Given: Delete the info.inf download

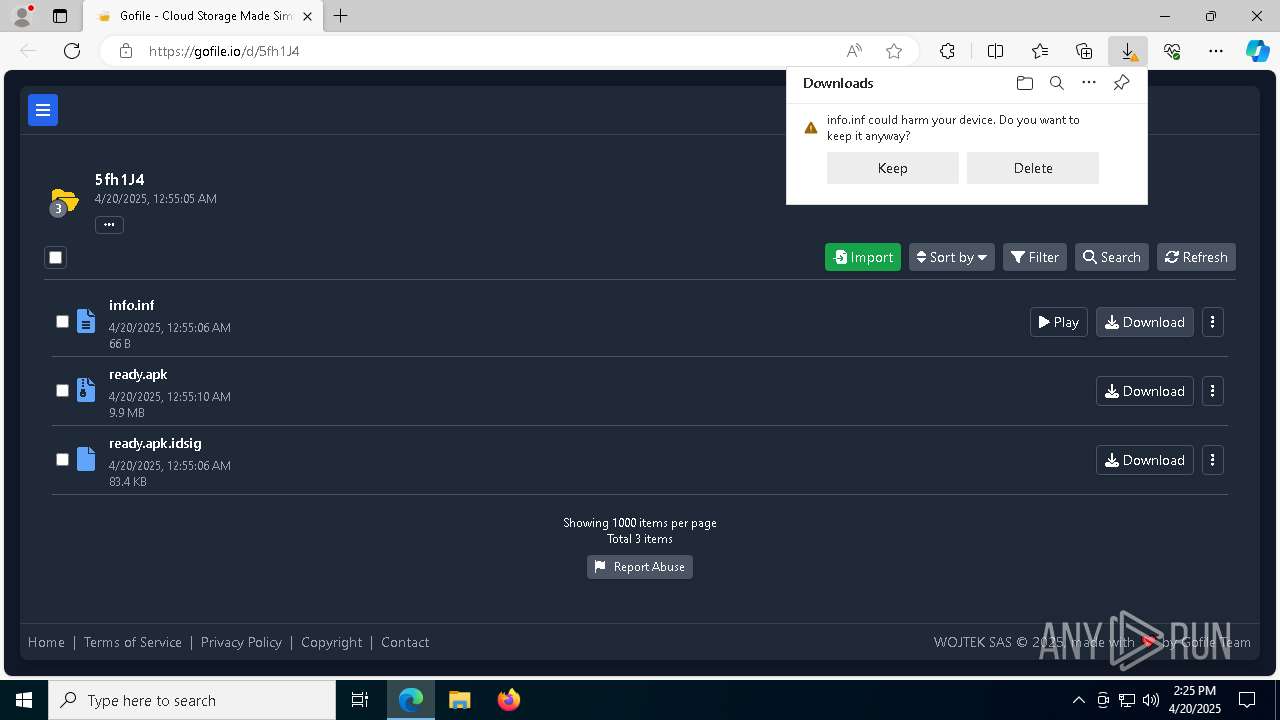Looking at the screenshot, I should click(x=1033, y=168).
